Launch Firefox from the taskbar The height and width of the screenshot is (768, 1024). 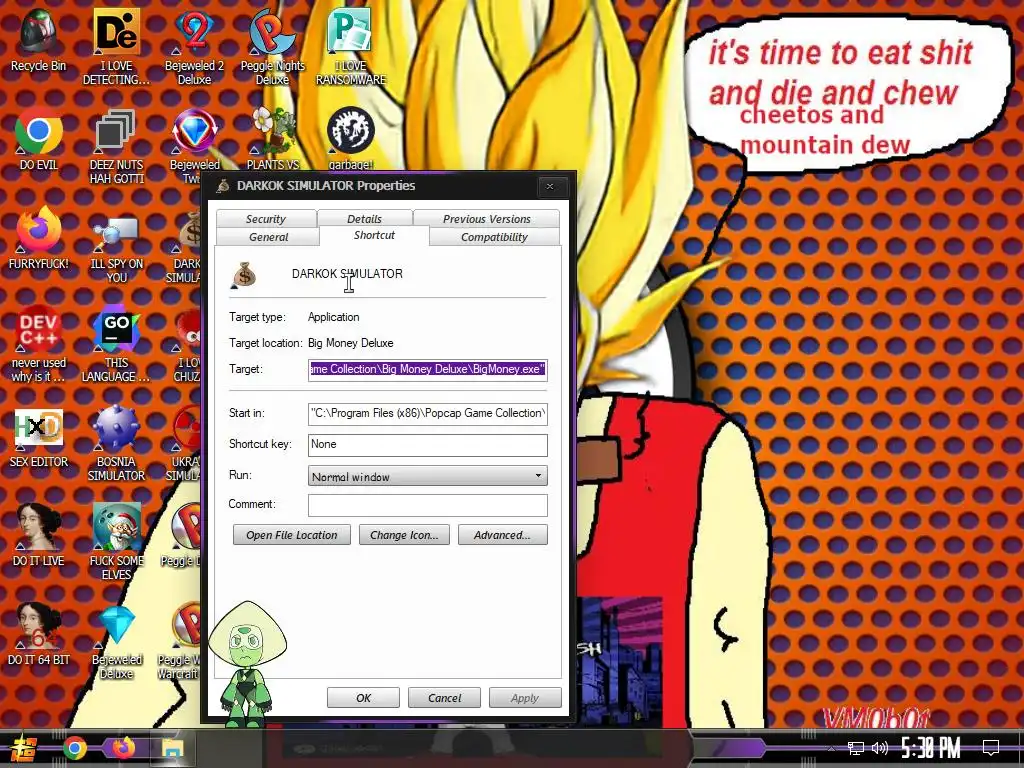123,748
